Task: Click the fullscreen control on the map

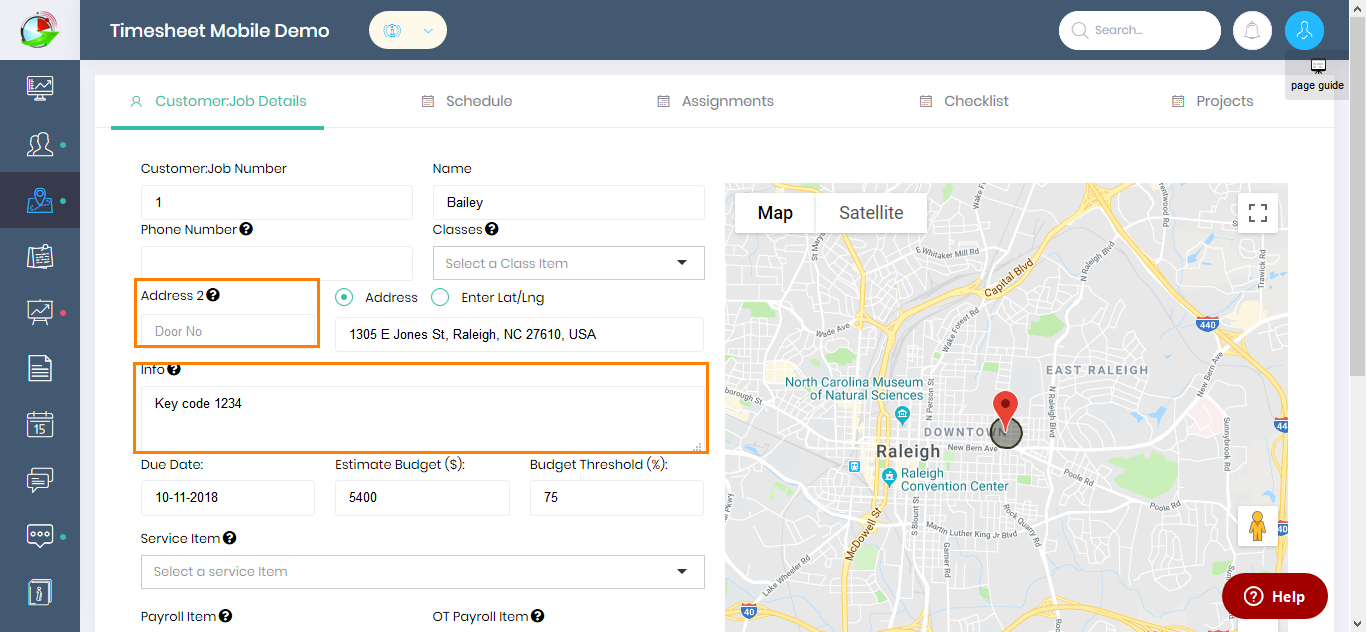Action: pos(1257,213)
